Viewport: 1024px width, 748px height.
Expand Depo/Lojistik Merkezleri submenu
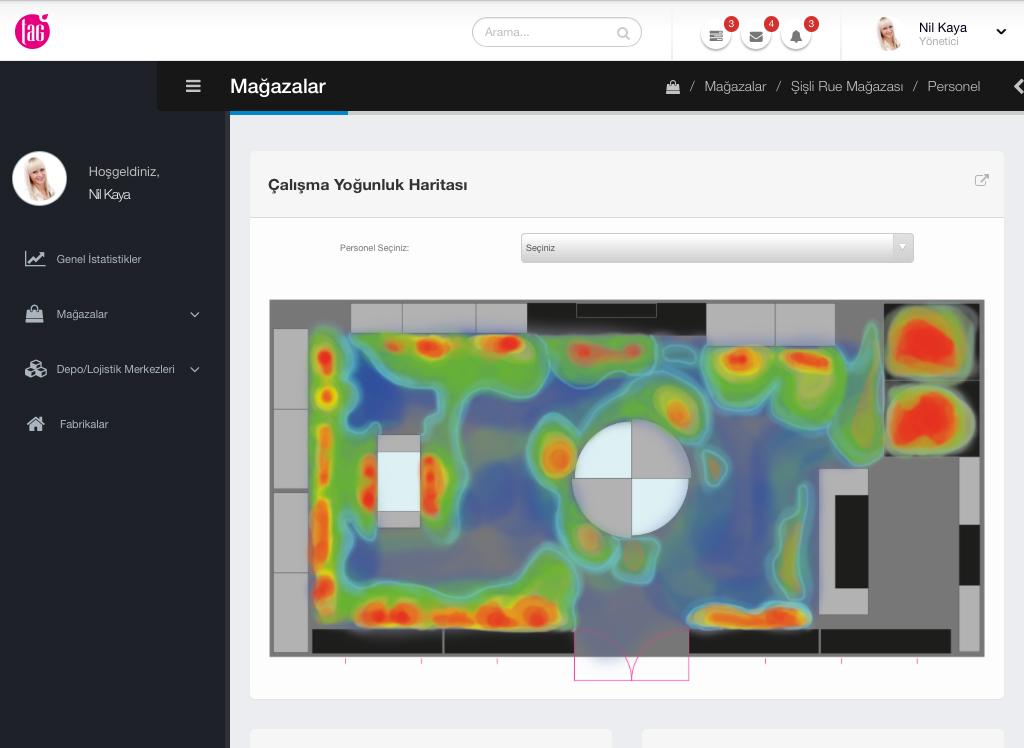(194, 369)
